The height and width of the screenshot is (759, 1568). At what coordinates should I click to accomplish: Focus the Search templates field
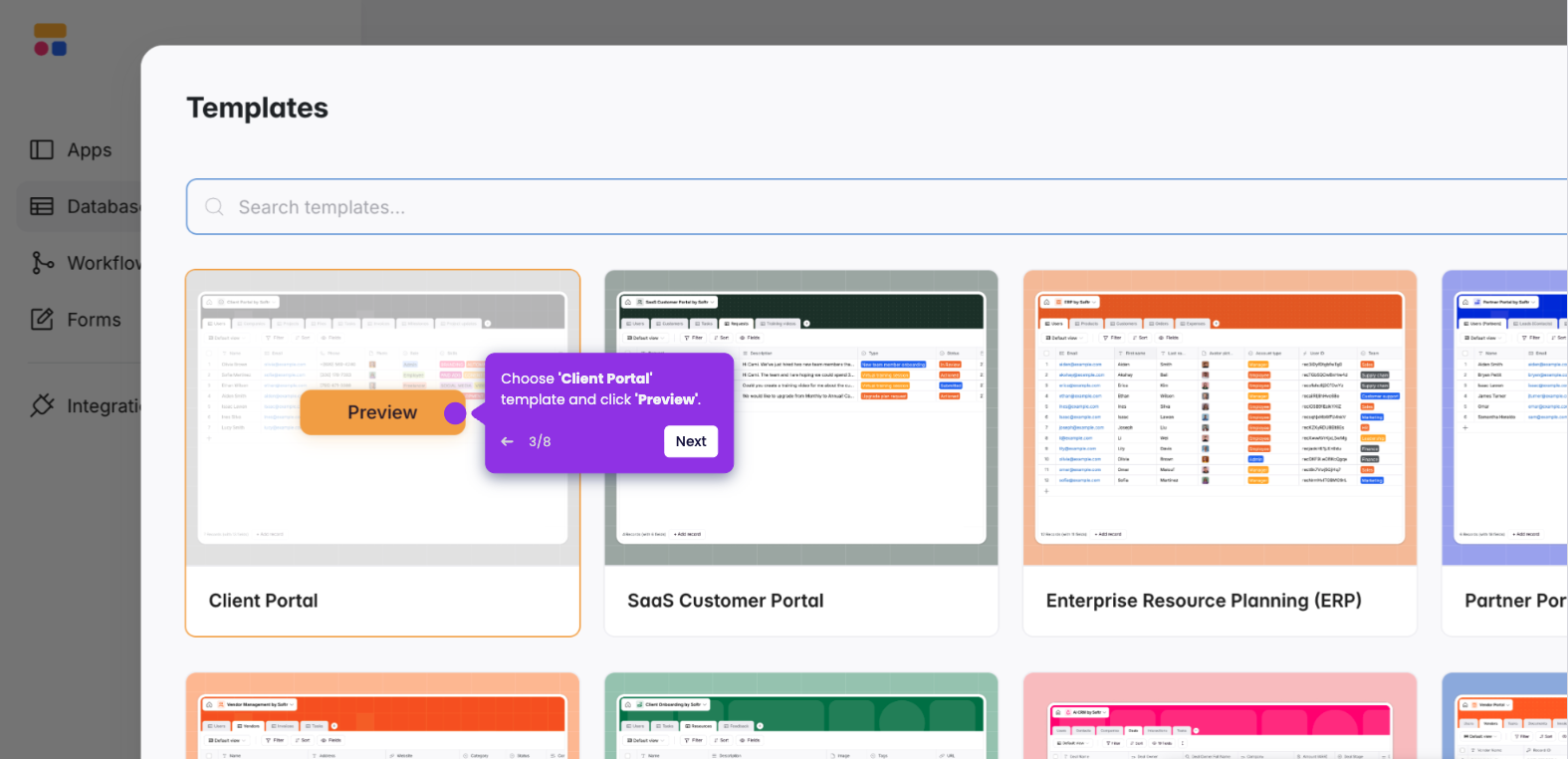876,207
